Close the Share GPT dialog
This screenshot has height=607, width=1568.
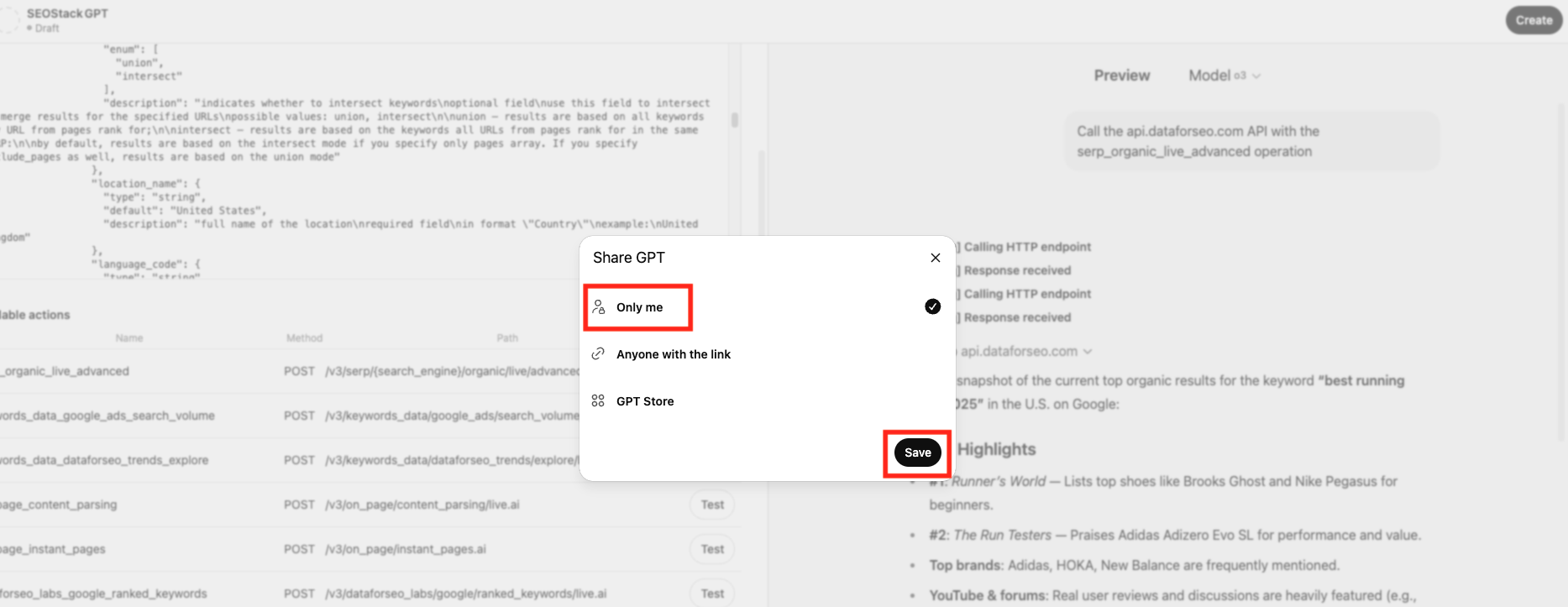pos(935,258)
